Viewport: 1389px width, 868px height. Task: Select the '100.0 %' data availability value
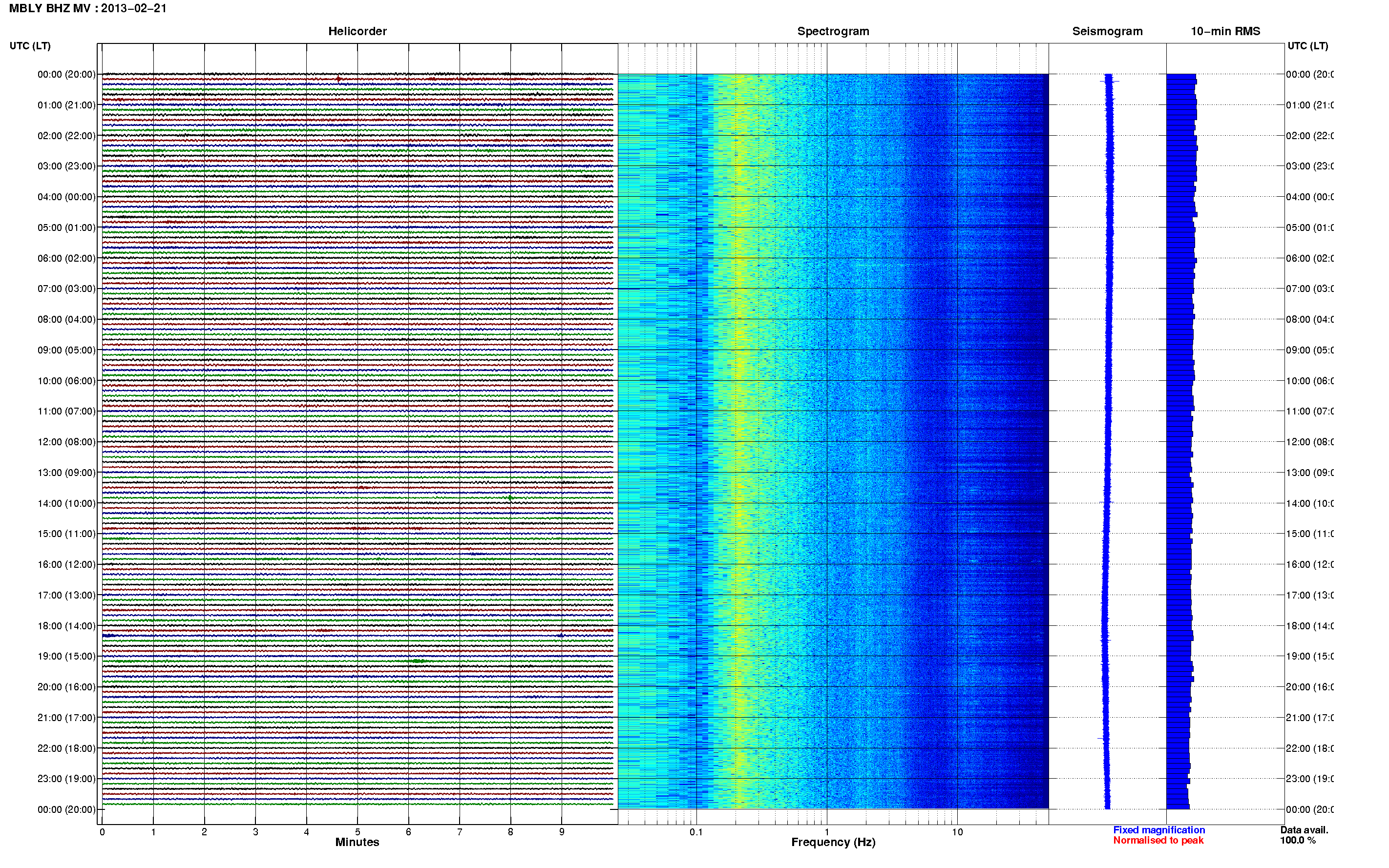click(x=1298, y=841)
